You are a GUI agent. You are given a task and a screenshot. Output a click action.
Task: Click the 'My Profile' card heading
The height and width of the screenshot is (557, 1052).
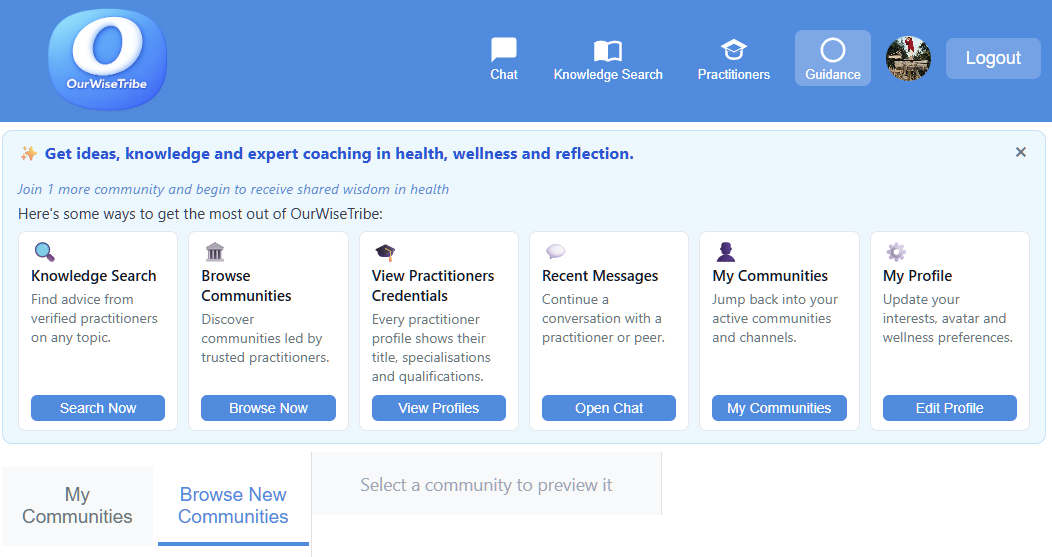tap(918, 276)
